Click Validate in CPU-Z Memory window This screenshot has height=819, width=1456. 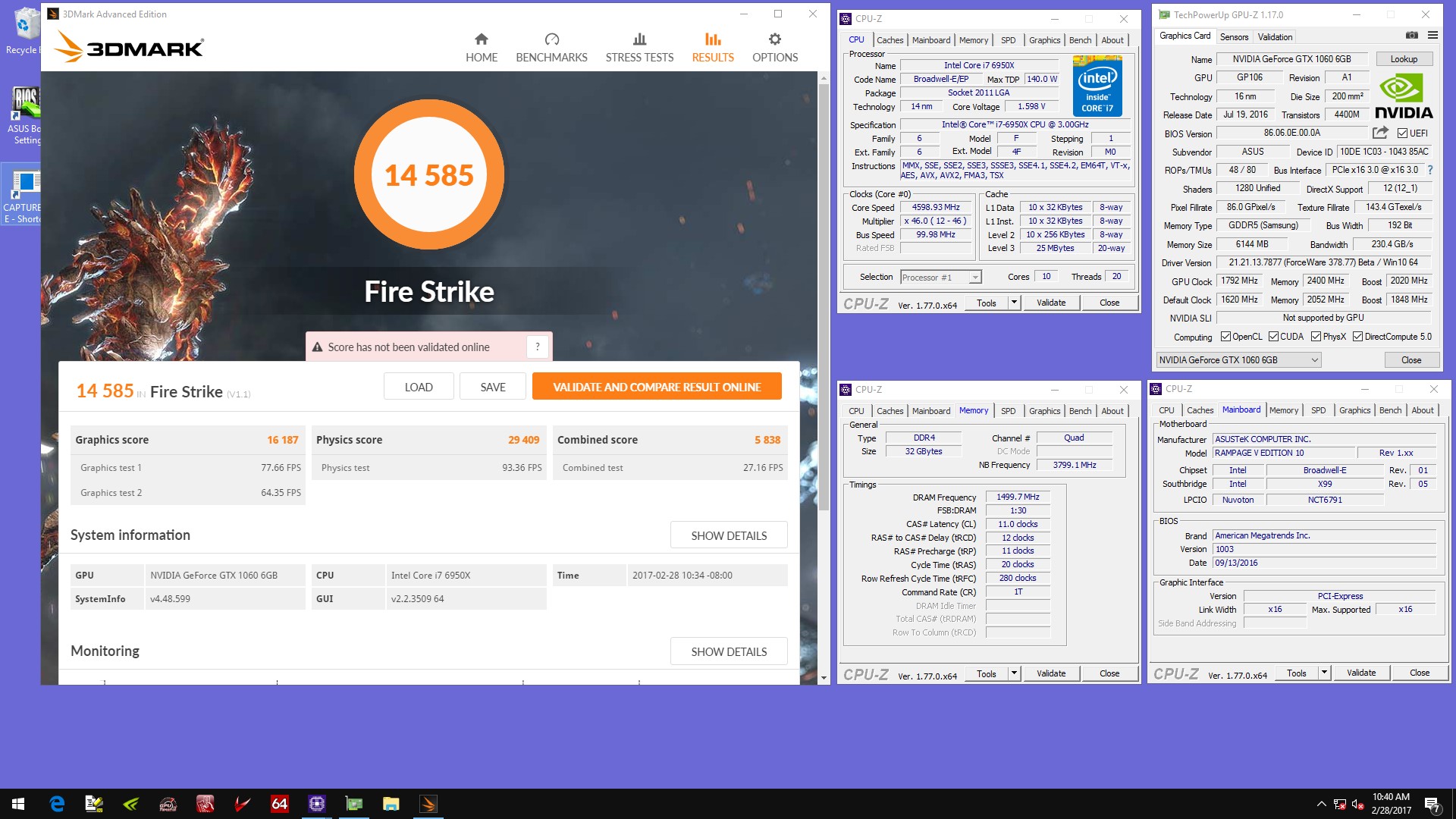[x=1051, y=673]
